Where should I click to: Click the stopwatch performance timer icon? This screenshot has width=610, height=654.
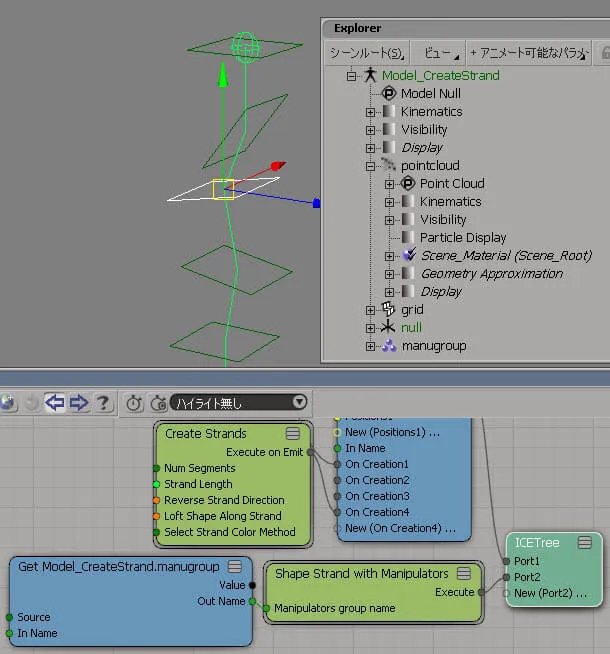(x=134, y=403)
